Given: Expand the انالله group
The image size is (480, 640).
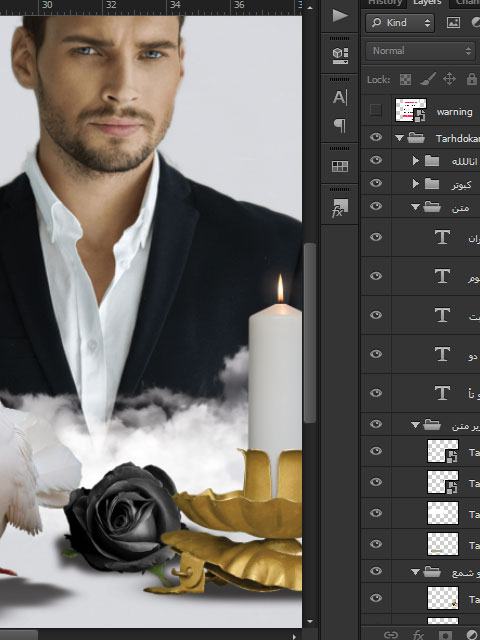Looking at the screenshot, I should (x=415, y=160).
